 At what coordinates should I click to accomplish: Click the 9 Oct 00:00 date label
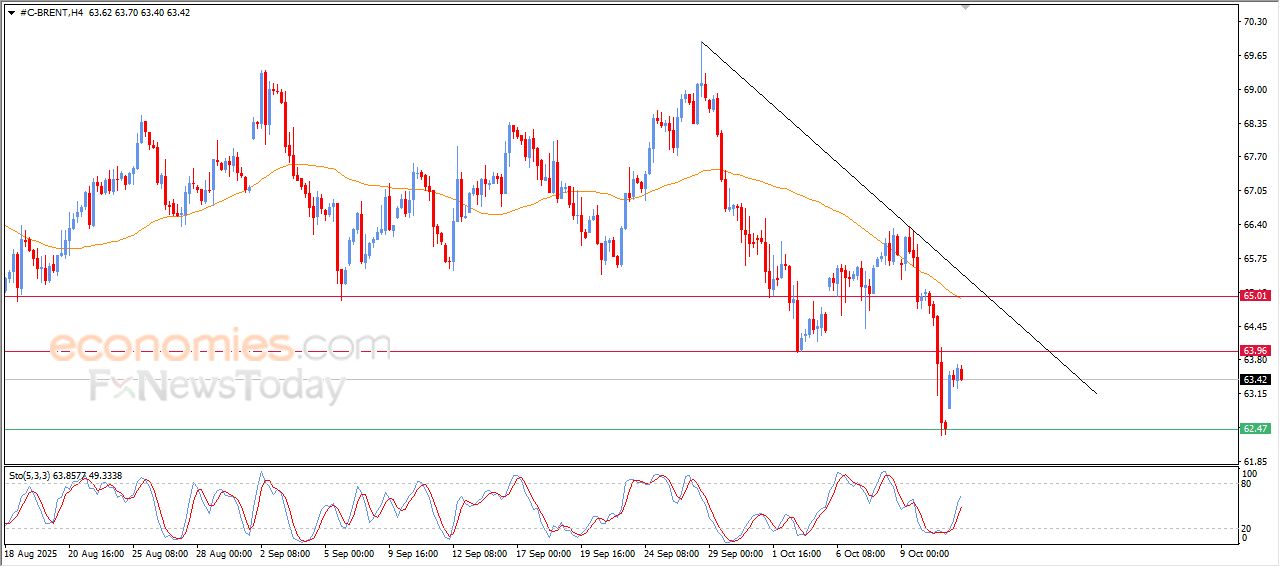[x=925, y=552]
